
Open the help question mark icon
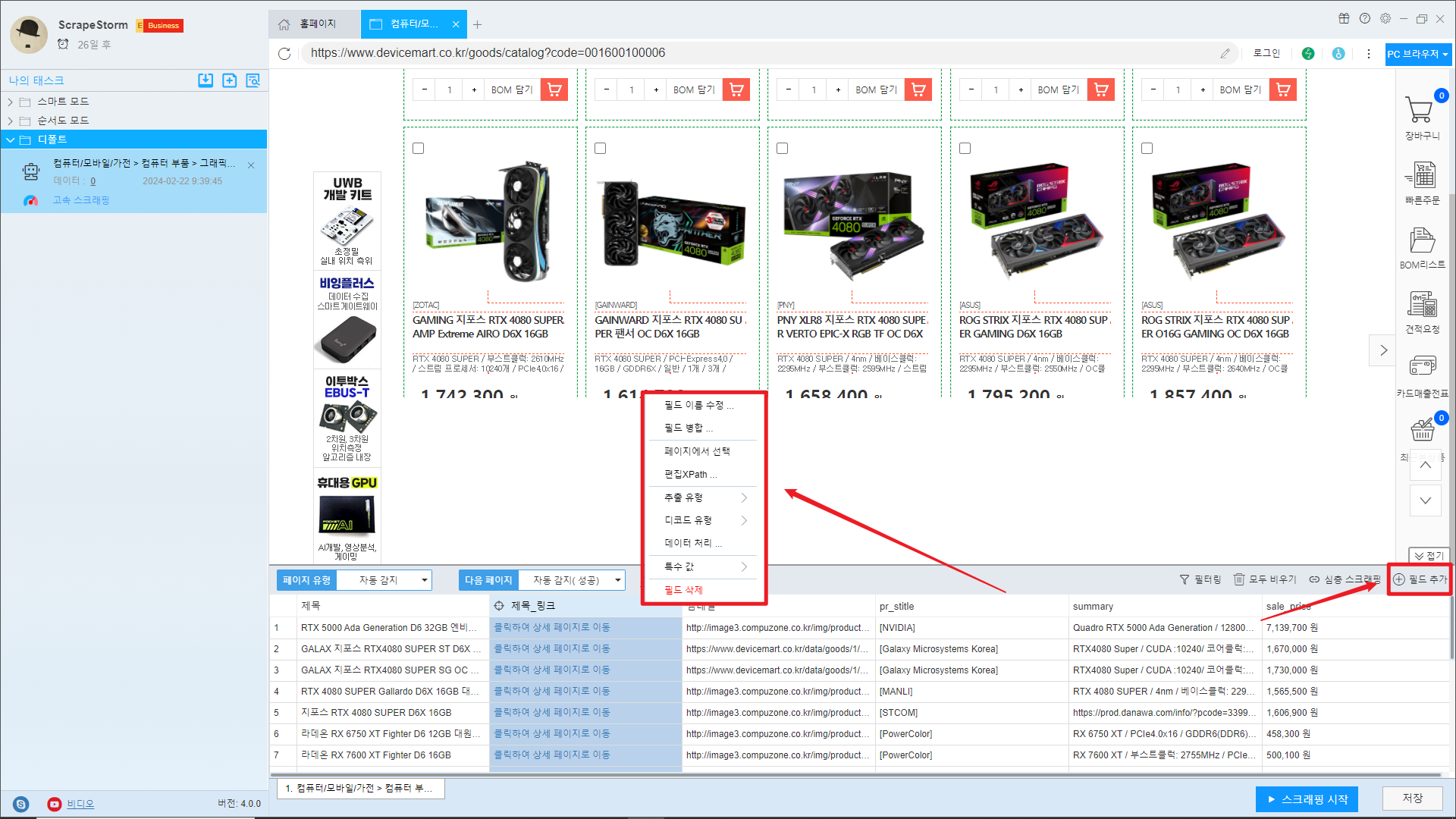click(x=1365, y=19)
